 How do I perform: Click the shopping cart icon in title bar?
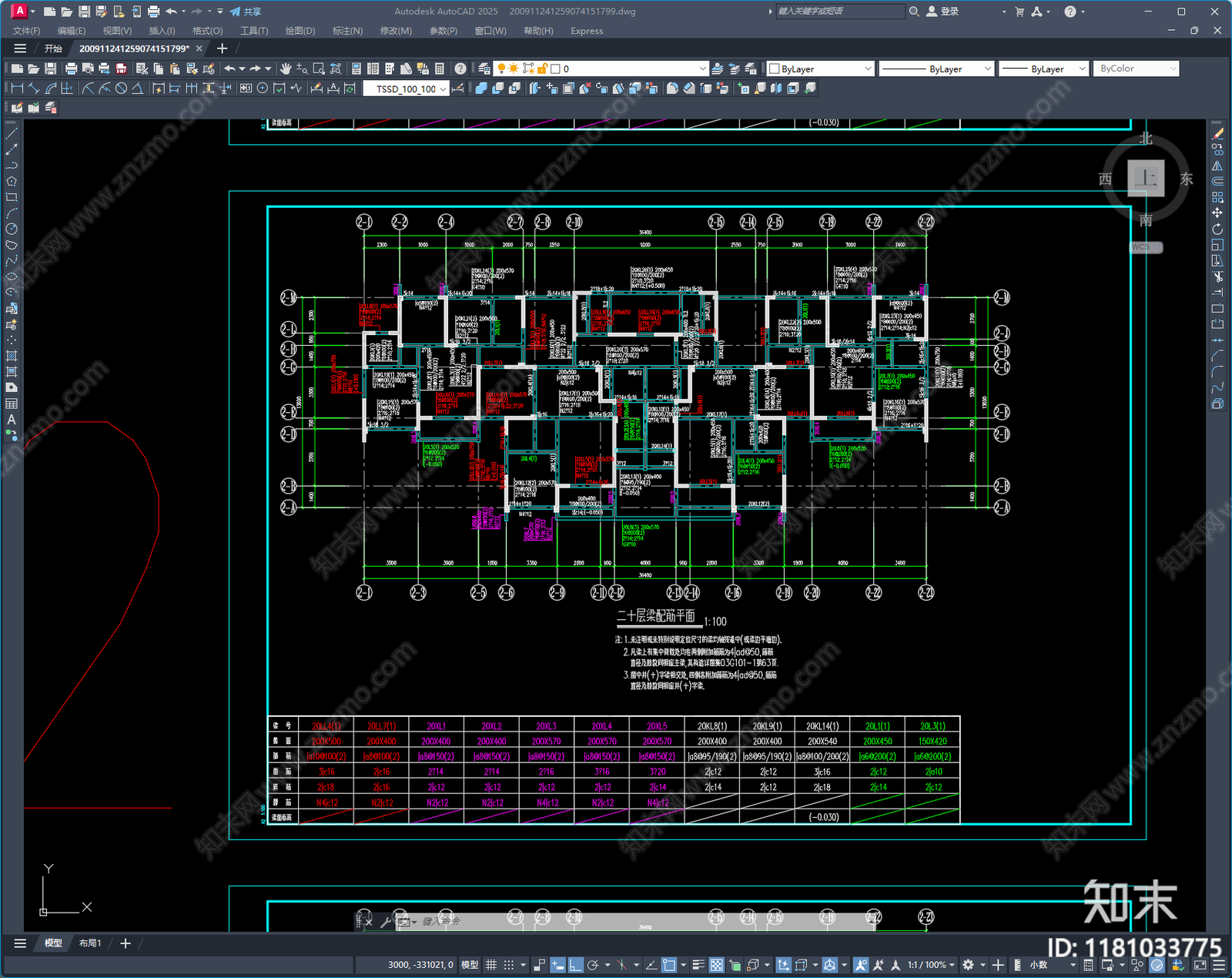tap(1019, 12)
